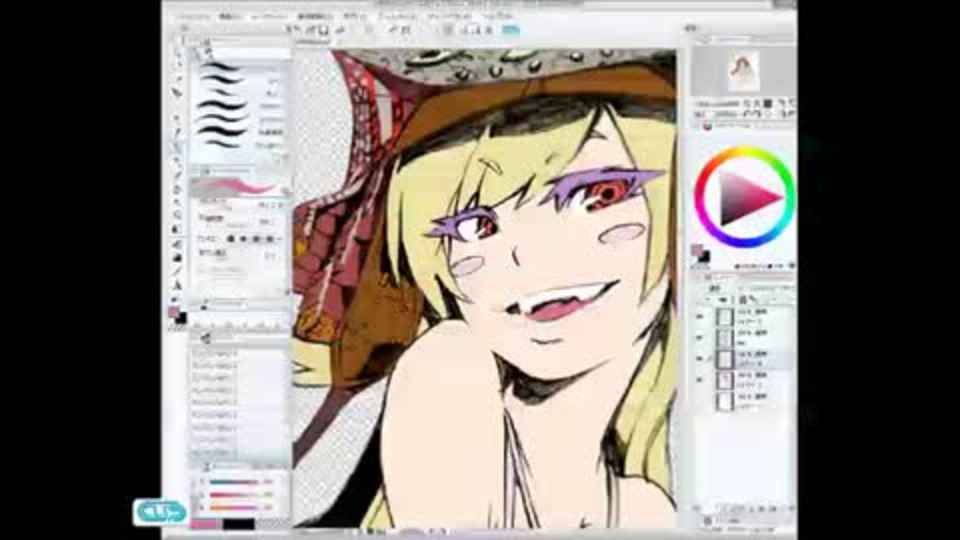This screenshot has width=960, height=540.
Task: Select the layer with the reddish thumbnail
Action: pos(725,380)
